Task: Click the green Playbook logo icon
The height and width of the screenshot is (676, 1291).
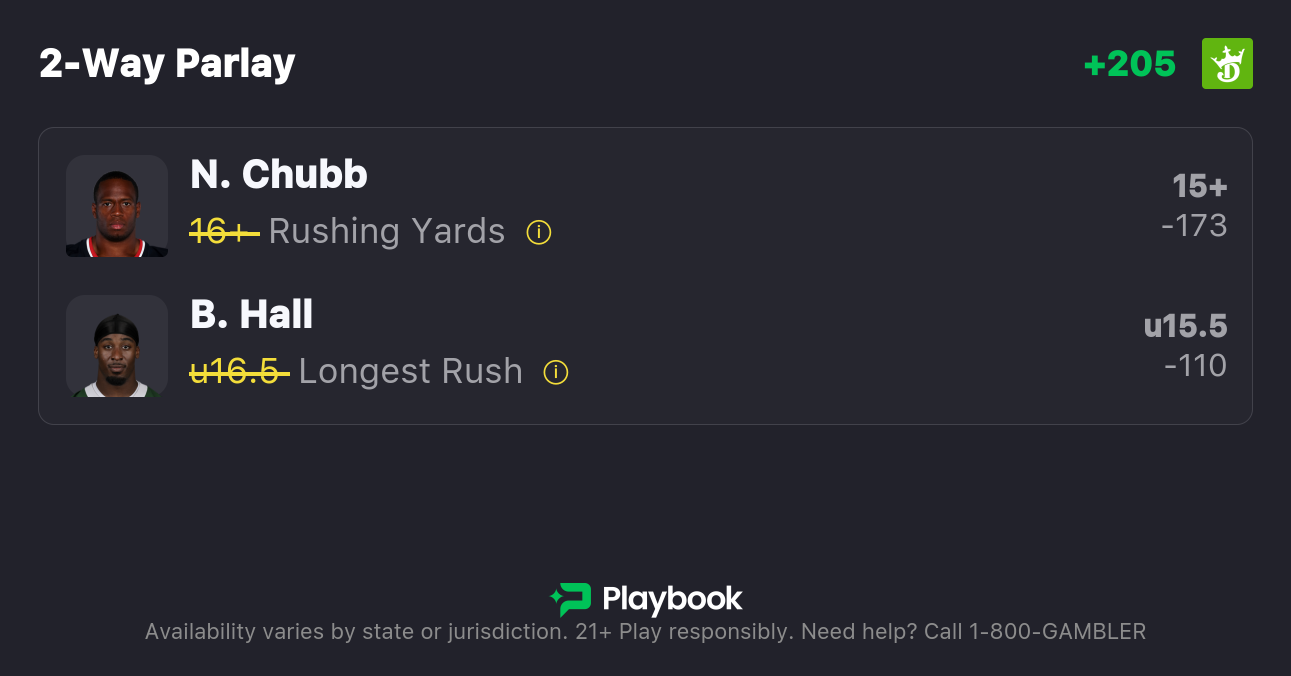Action: (571, 599)
